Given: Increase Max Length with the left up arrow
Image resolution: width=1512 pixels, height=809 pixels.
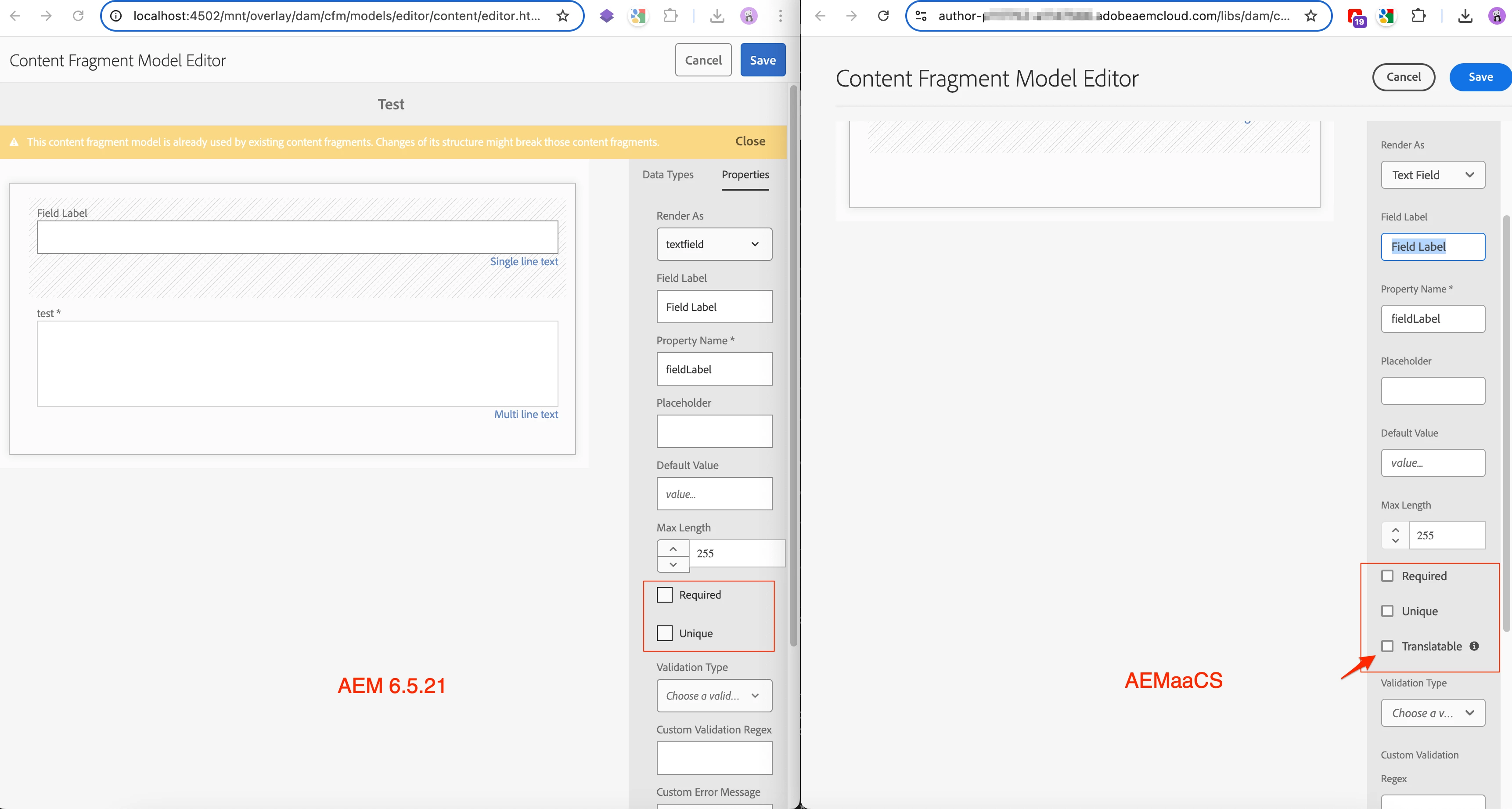Looking at the screenshot, I should pyautogui.click(x=673, y=548).
